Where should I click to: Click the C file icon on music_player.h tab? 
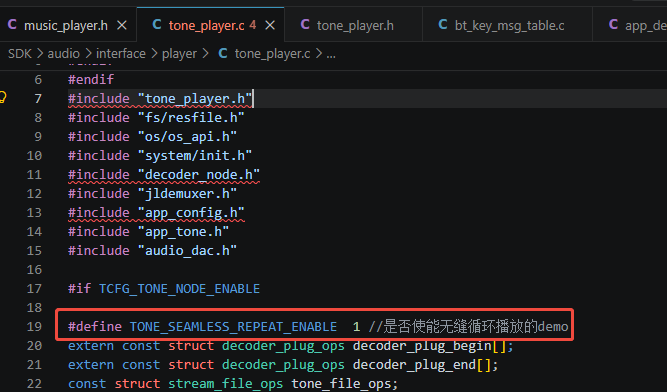pos(12,25)
